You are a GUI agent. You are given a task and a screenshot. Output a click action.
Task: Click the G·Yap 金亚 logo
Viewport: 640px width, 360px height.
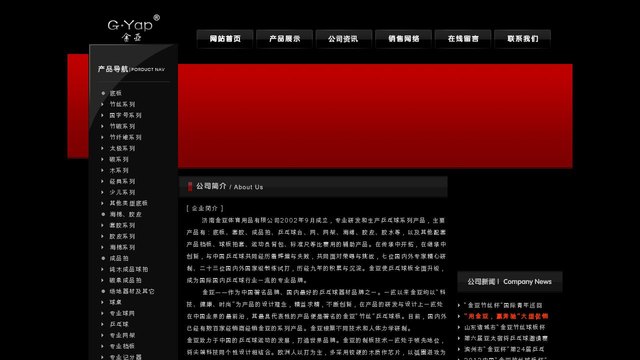(x=133, y=28)
